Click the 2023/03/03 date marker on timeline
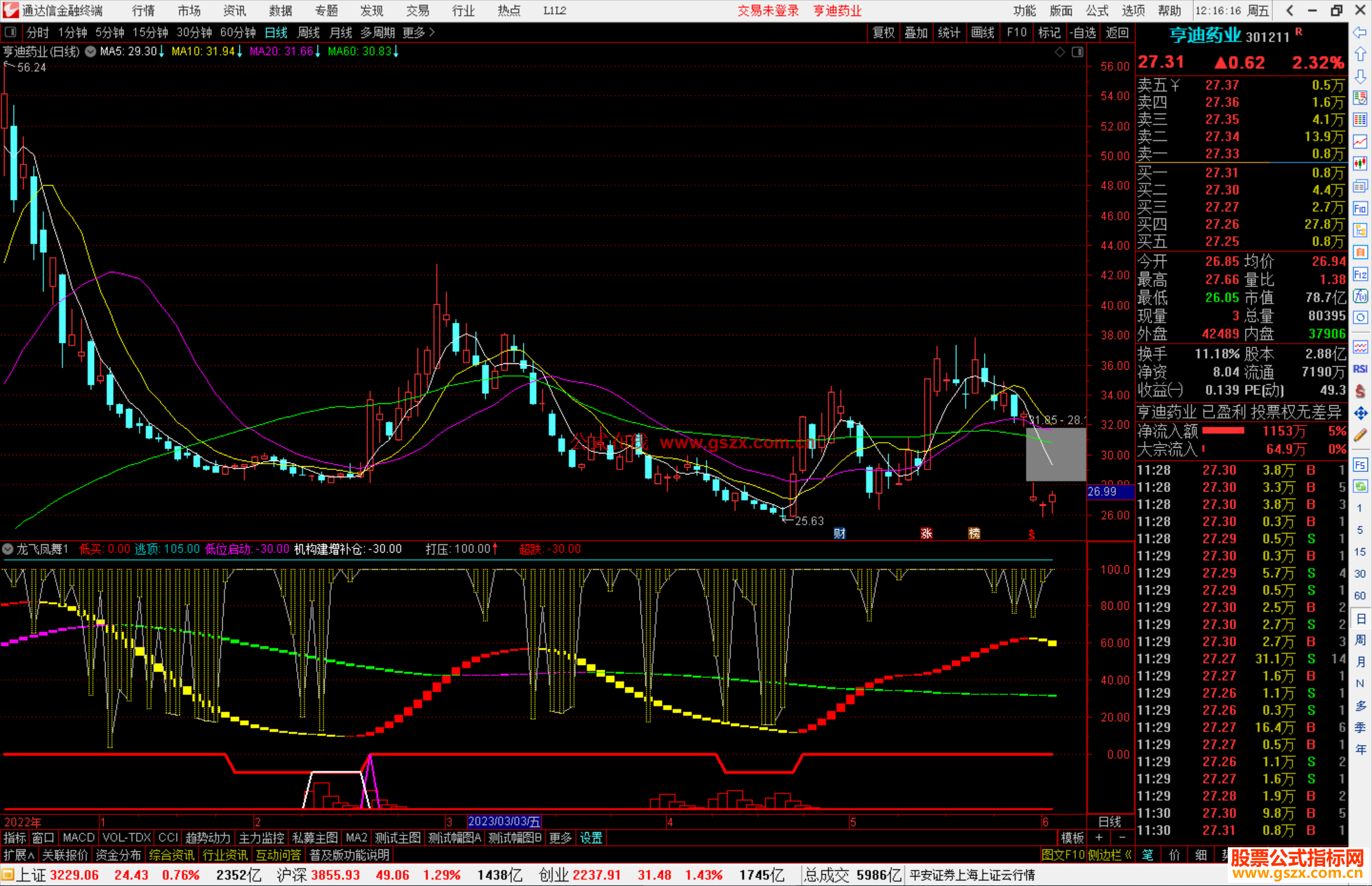The image size is (1372, 886). coord(504,821)
